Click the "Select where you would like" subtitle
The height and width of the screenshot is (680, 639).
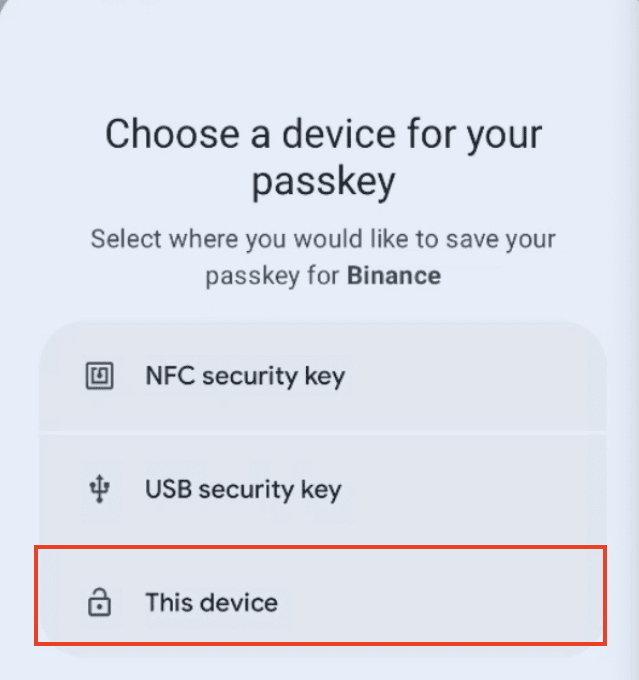point(323,257)
